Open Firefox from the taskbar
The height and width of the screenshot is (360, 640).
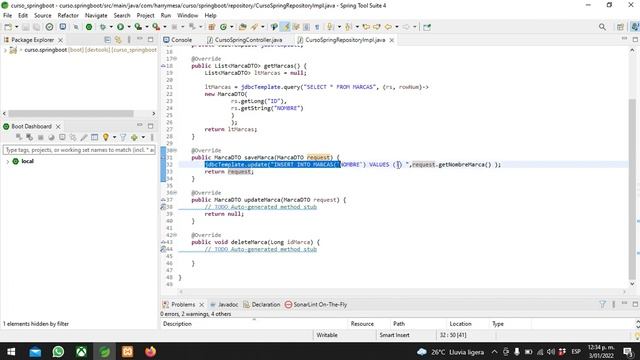pos(151,351)
